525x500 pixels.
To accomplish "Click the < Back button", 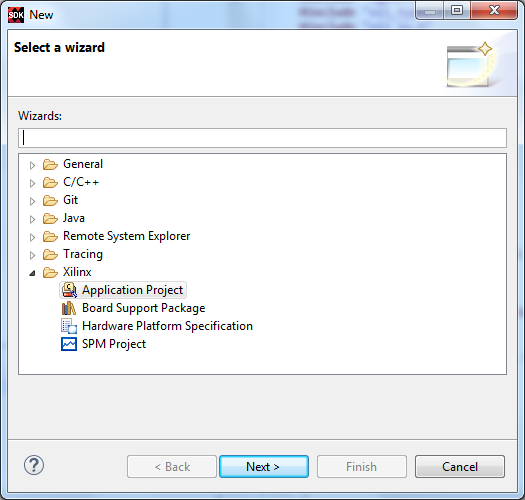I will coord(172,467).
